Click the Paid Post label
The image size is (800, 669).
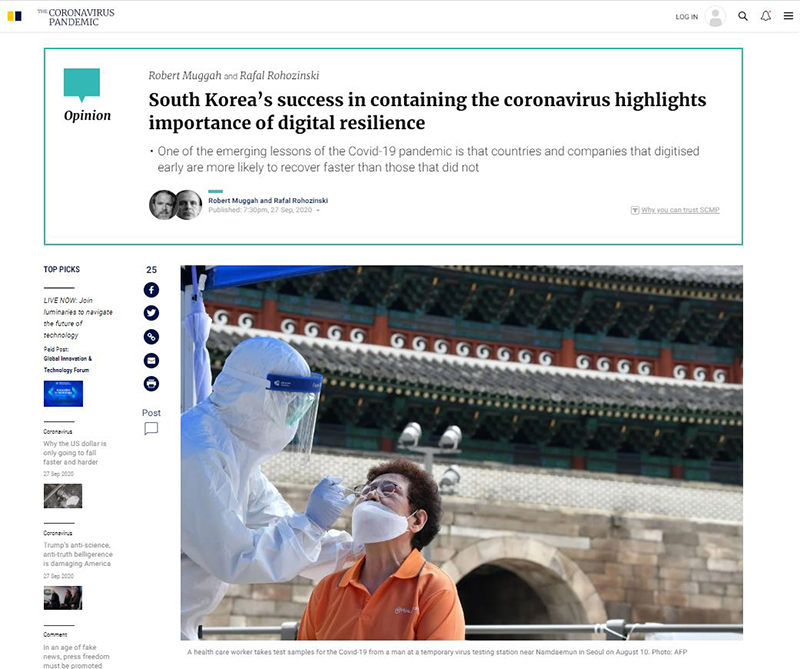[56, 349]
